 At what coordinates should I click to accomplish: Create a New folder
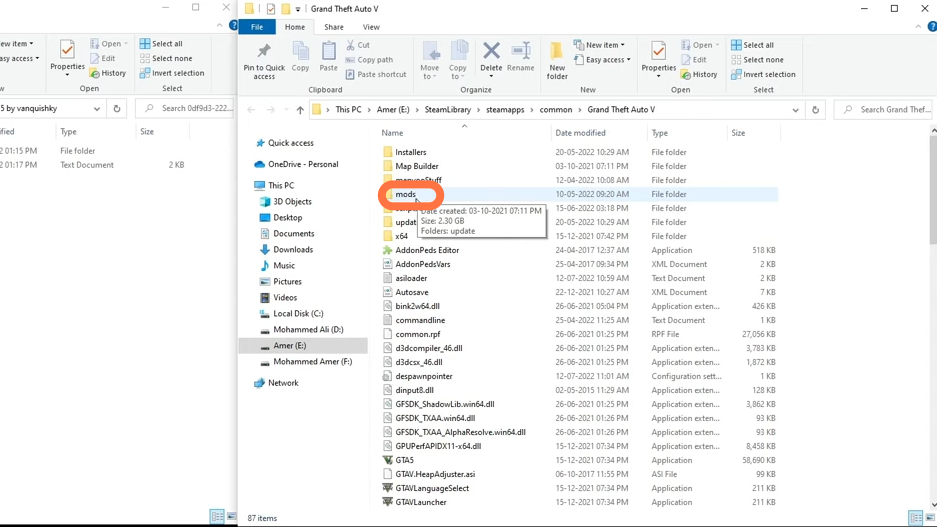coord(557,60)
